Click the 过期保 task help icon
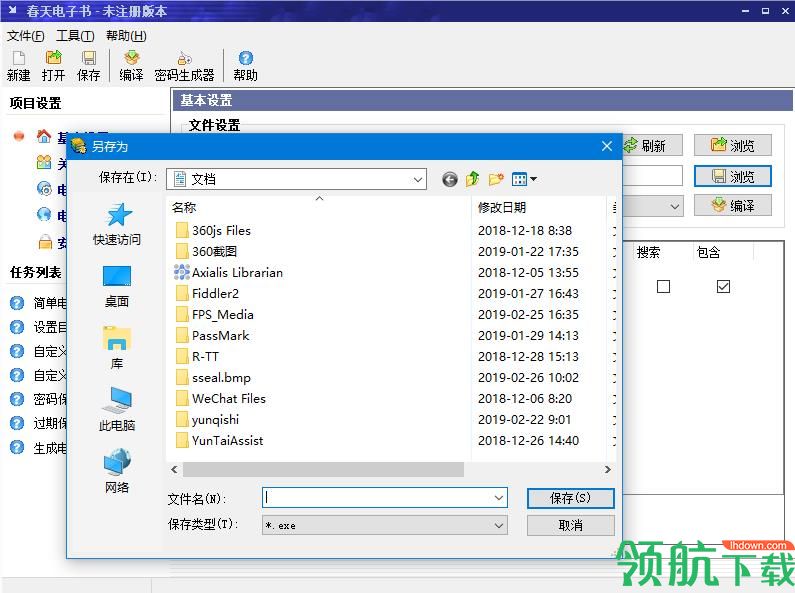795x593 pixels. tap(17, 423)
